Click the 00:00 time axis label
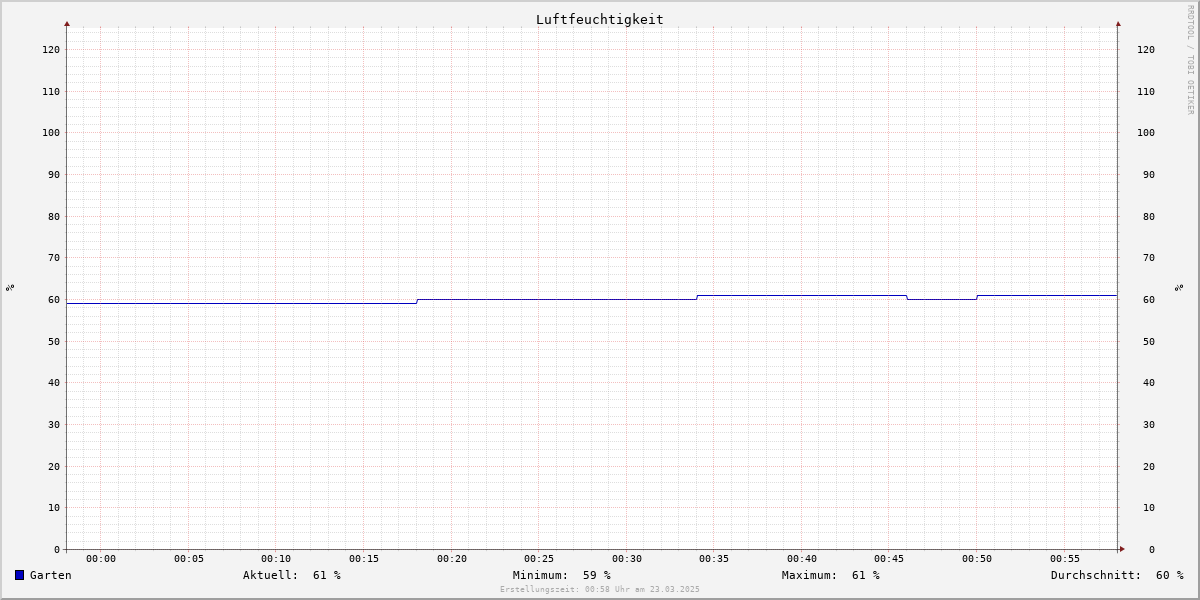Viewport: 1200px width, 600px height. (101, 558)
